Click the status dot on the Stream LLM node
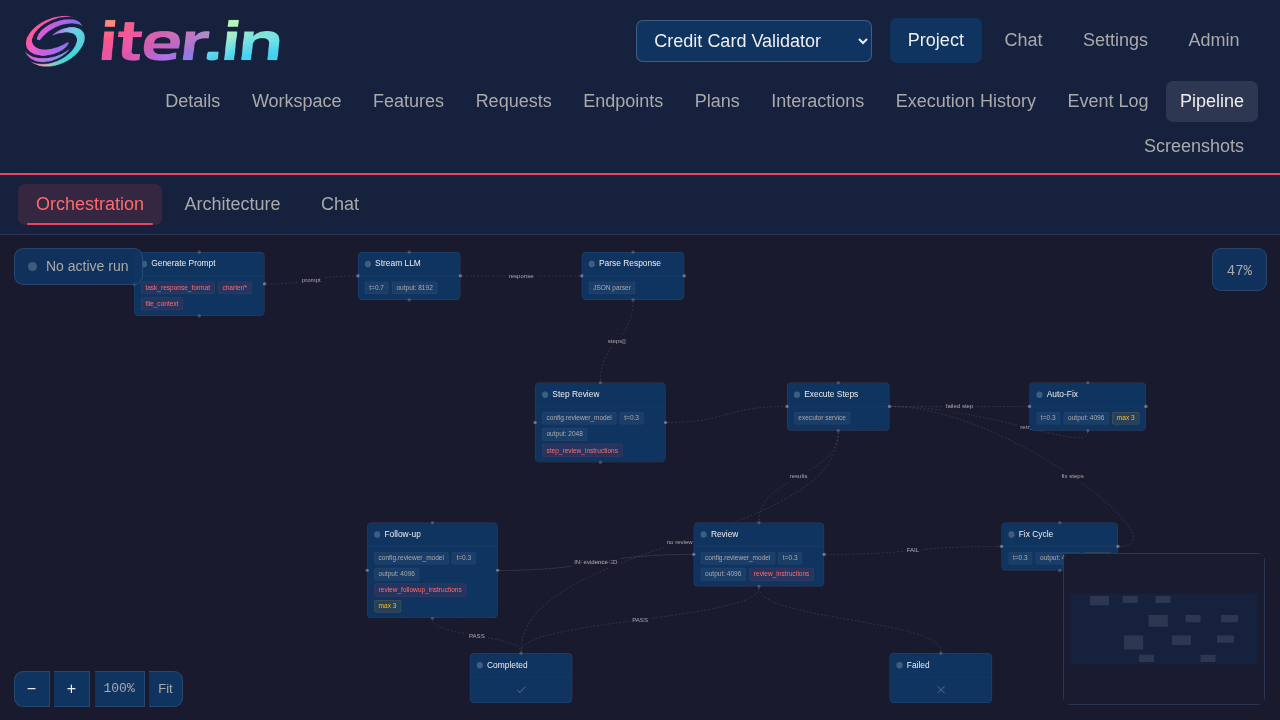The width and height of the screenshot is (1280, 720). coord(368,263)
